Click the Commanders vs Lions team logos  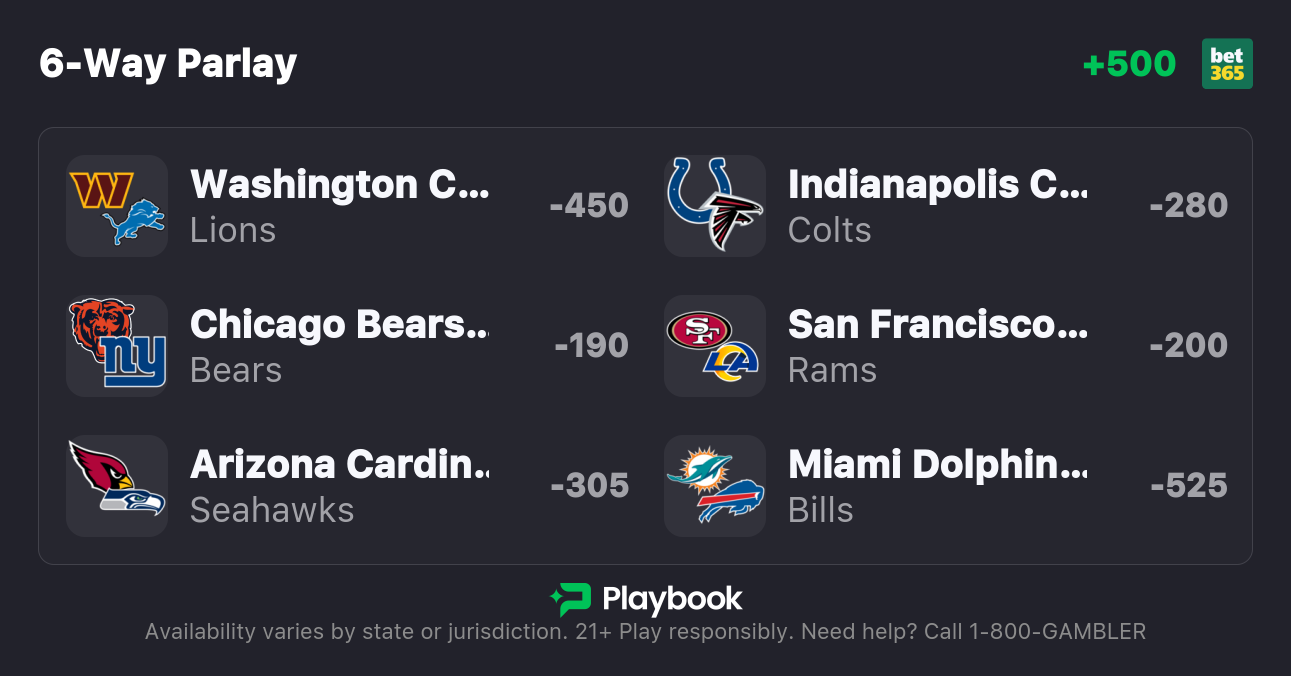(x=117, y=206)
